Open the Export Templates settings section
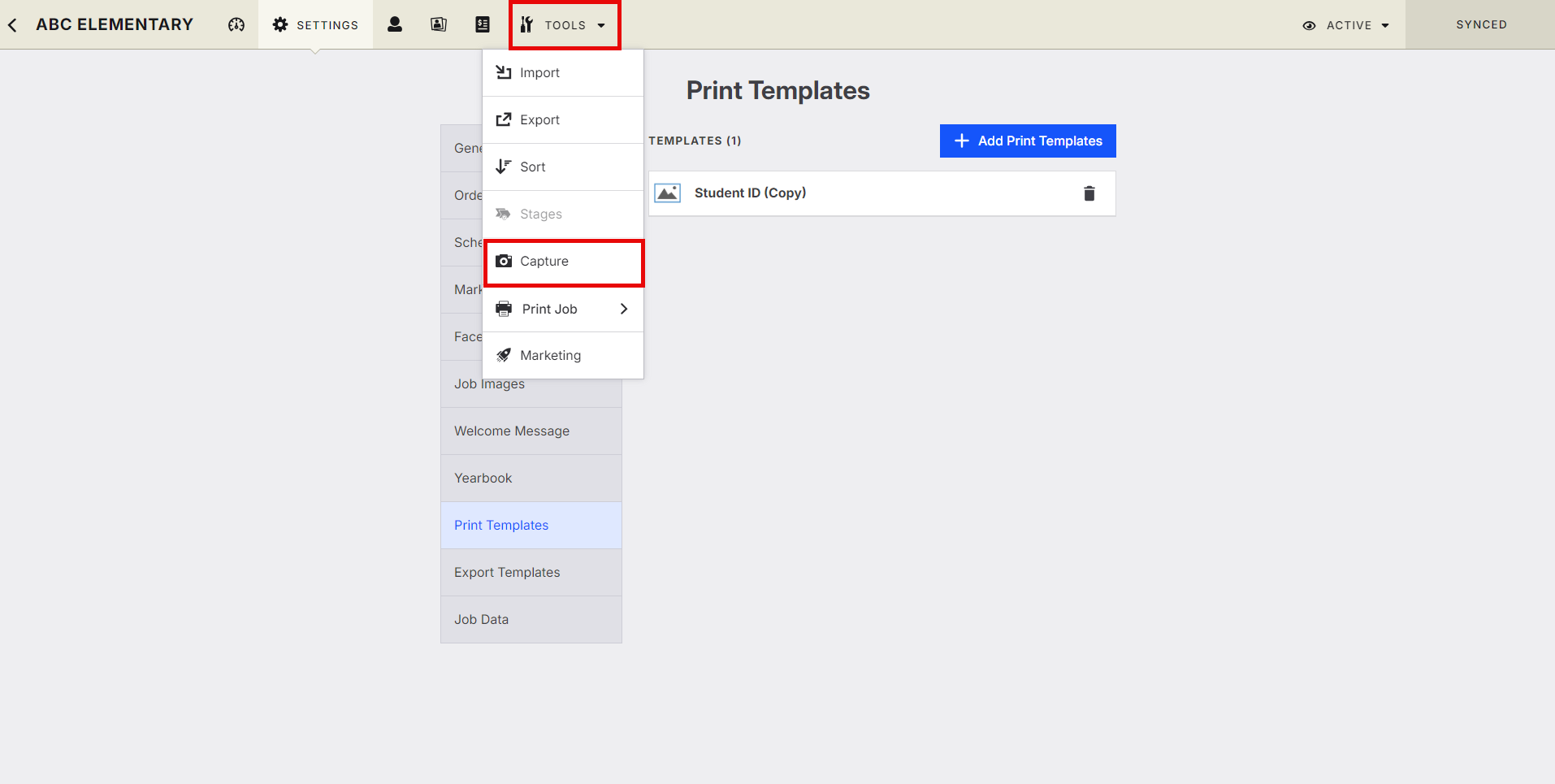The width and height of the screenshot is (1555, 784). [x=507, y=573]
